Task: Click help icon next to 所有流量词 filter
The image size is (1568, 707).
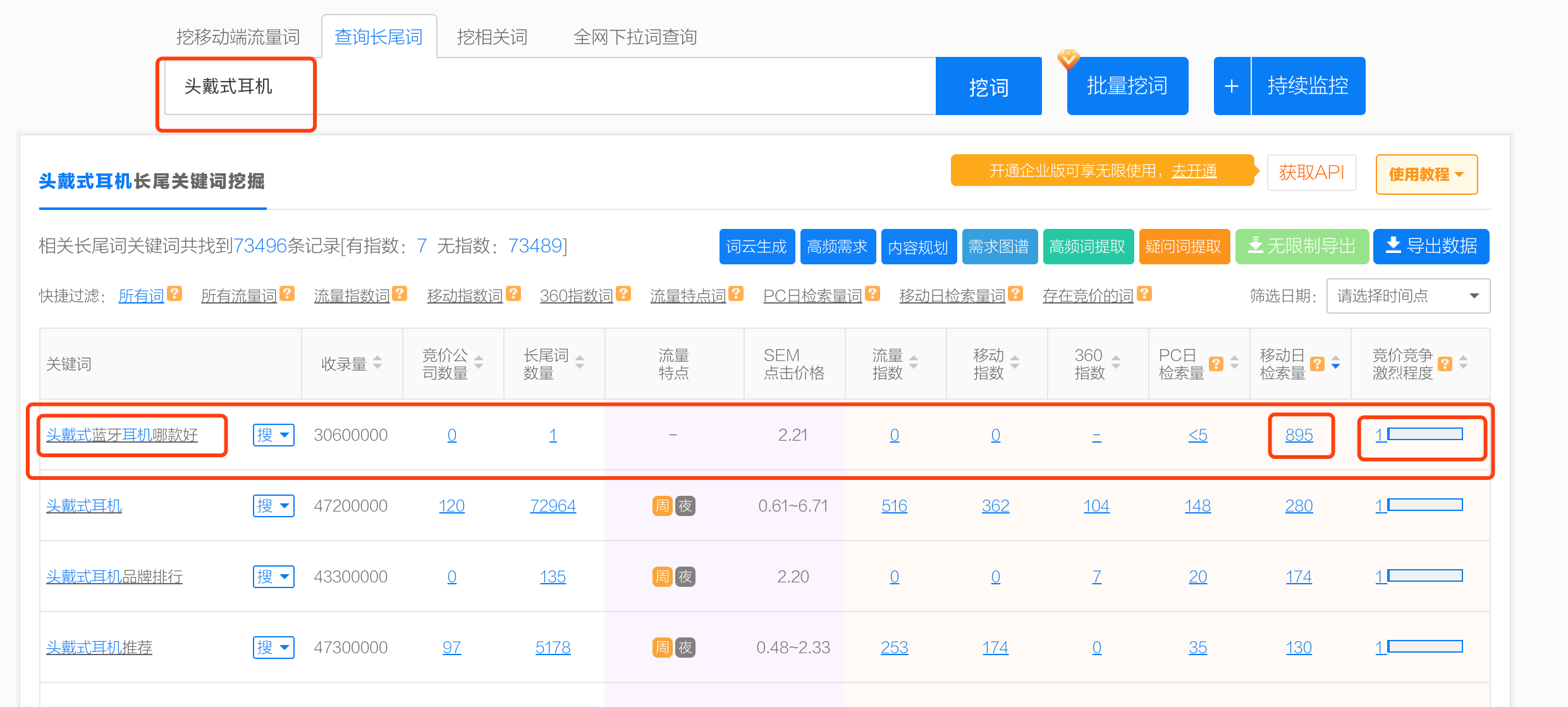Action: pos(288,293)
